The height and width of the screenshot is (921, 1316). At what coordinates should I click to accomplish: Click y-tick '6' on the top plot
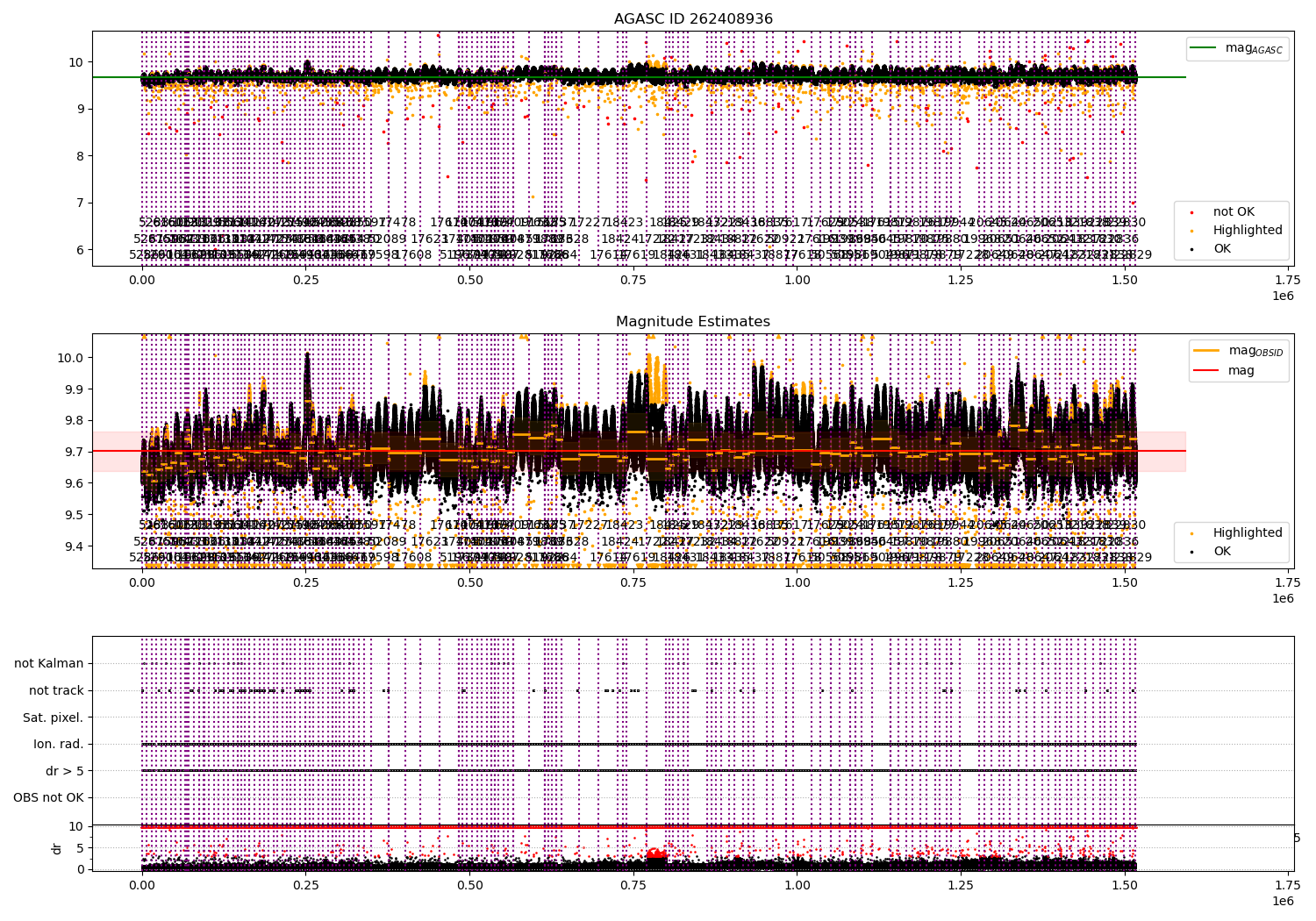click(x=80, y=250)
